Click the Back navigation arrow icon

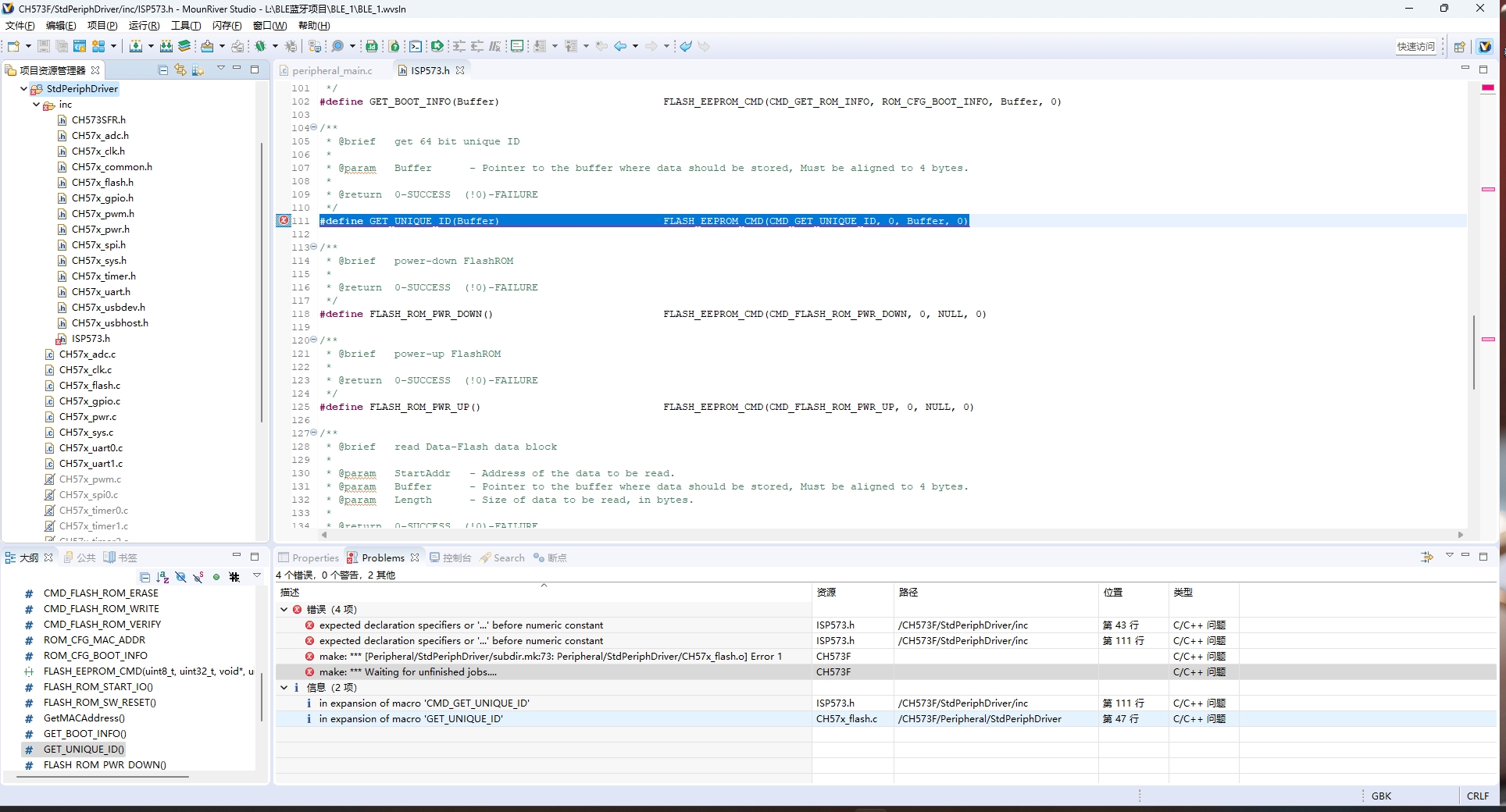click(x=621, y=46)
